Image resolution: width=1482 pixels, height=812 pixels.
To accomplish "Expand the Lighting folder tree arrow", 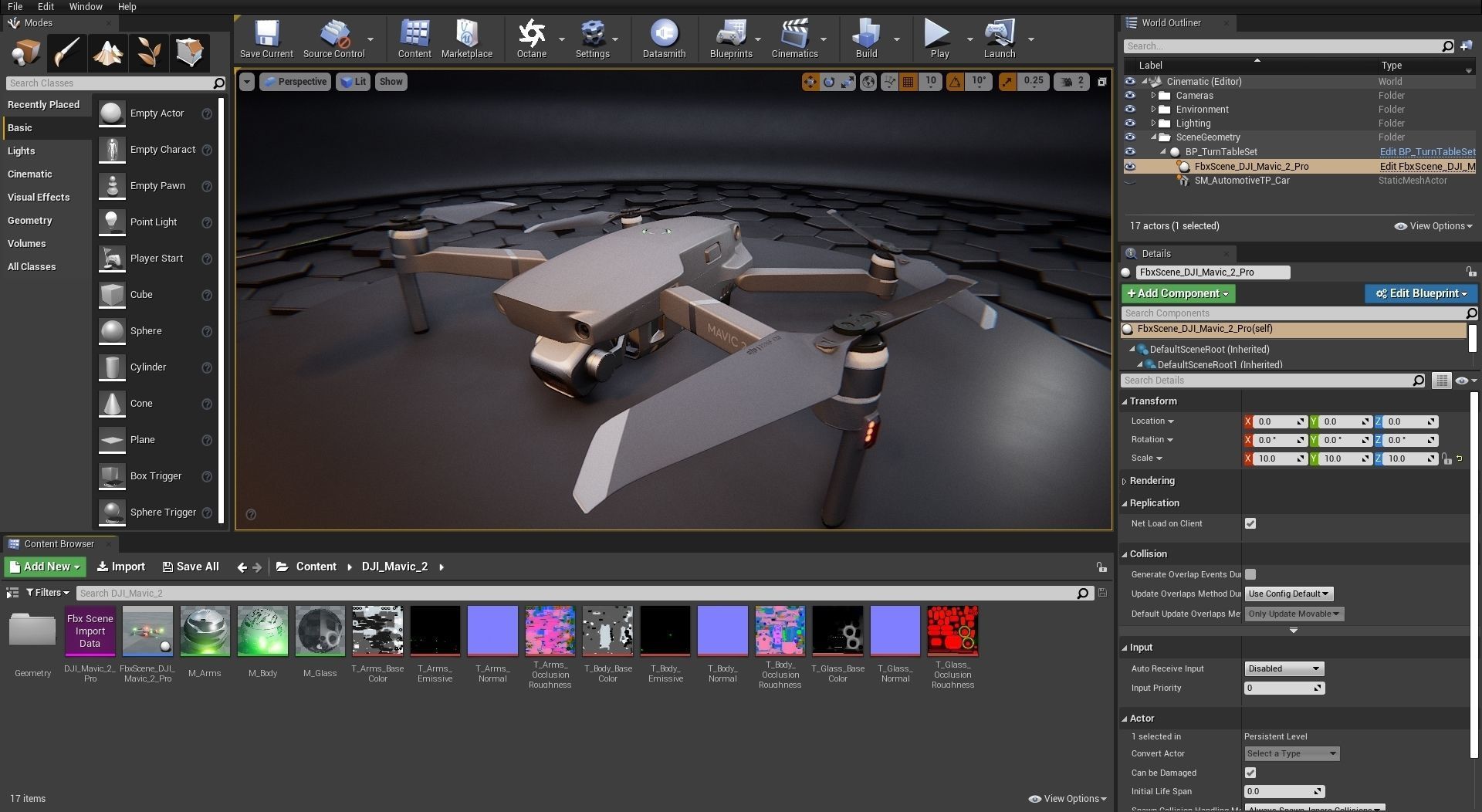I will [x=1153, y=123].
